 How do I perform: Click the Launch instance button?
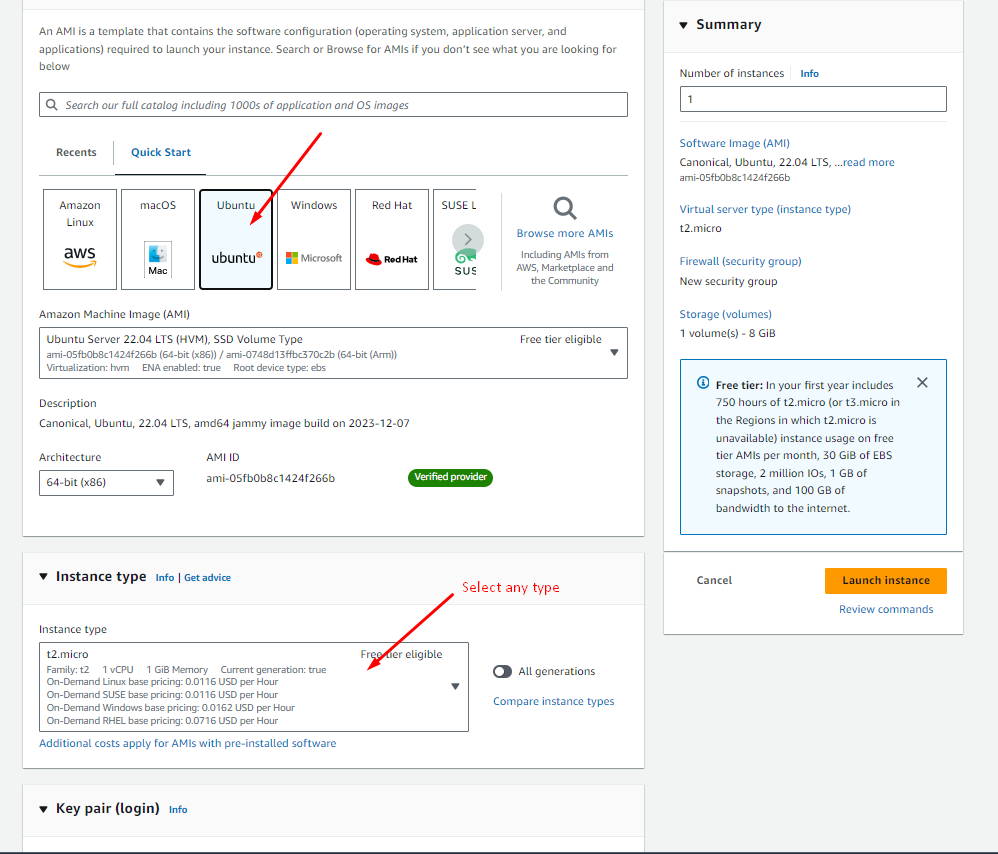pos(886,580)
